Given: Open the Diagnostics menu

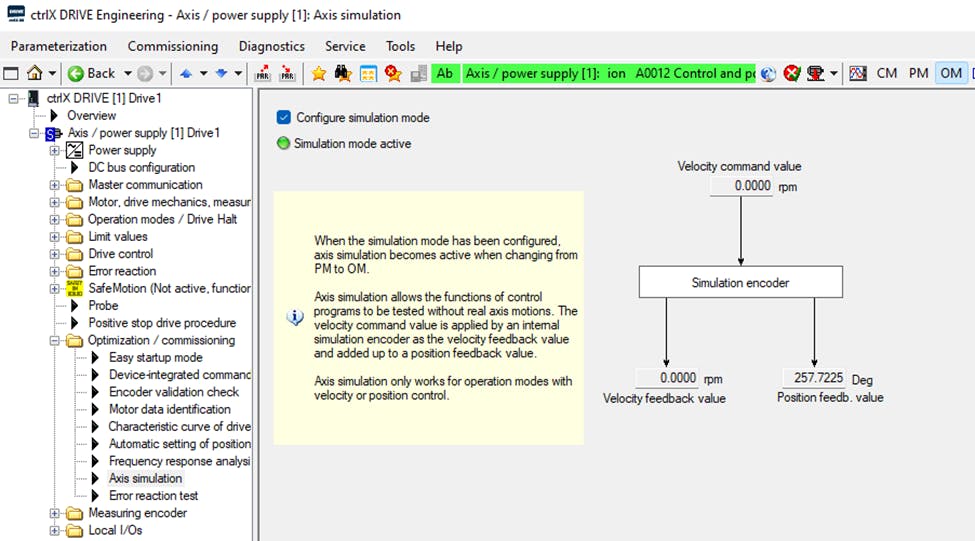Looking at the screenshot, I should click(271, 46).
